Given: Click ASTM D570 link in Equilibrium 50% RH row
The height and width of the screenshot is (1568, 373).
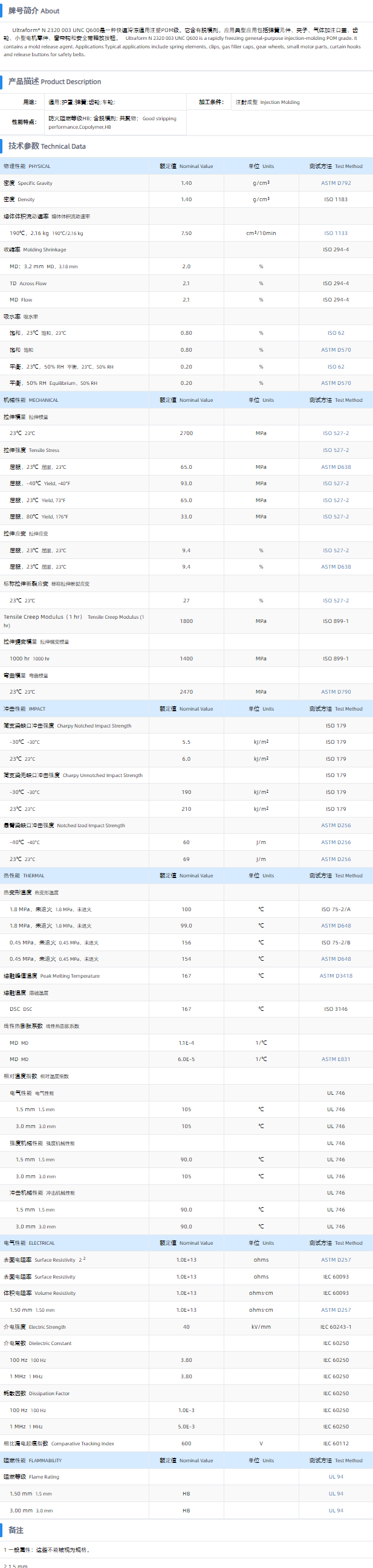Looking at the screenshot, I should coord(336,383).
